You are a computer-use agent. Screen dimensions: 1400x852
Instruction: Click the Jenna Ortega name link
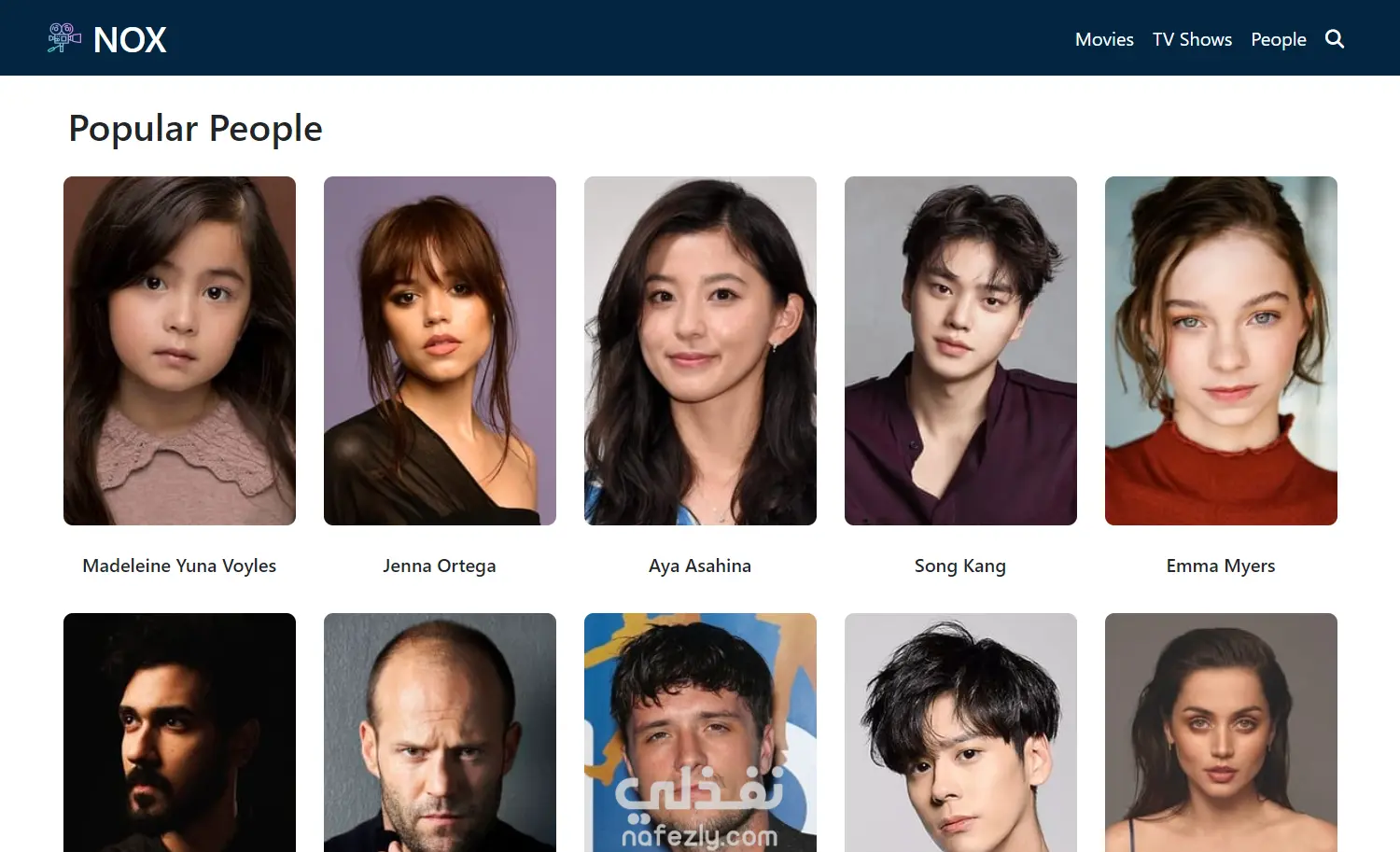click(x=440, y=566)
